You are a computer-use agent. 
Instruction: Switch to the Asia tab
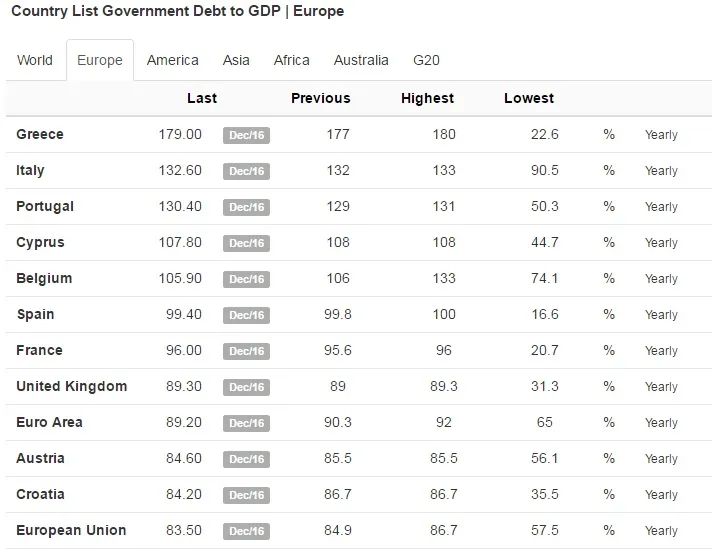pyautogui.click(x=236, y=60)
